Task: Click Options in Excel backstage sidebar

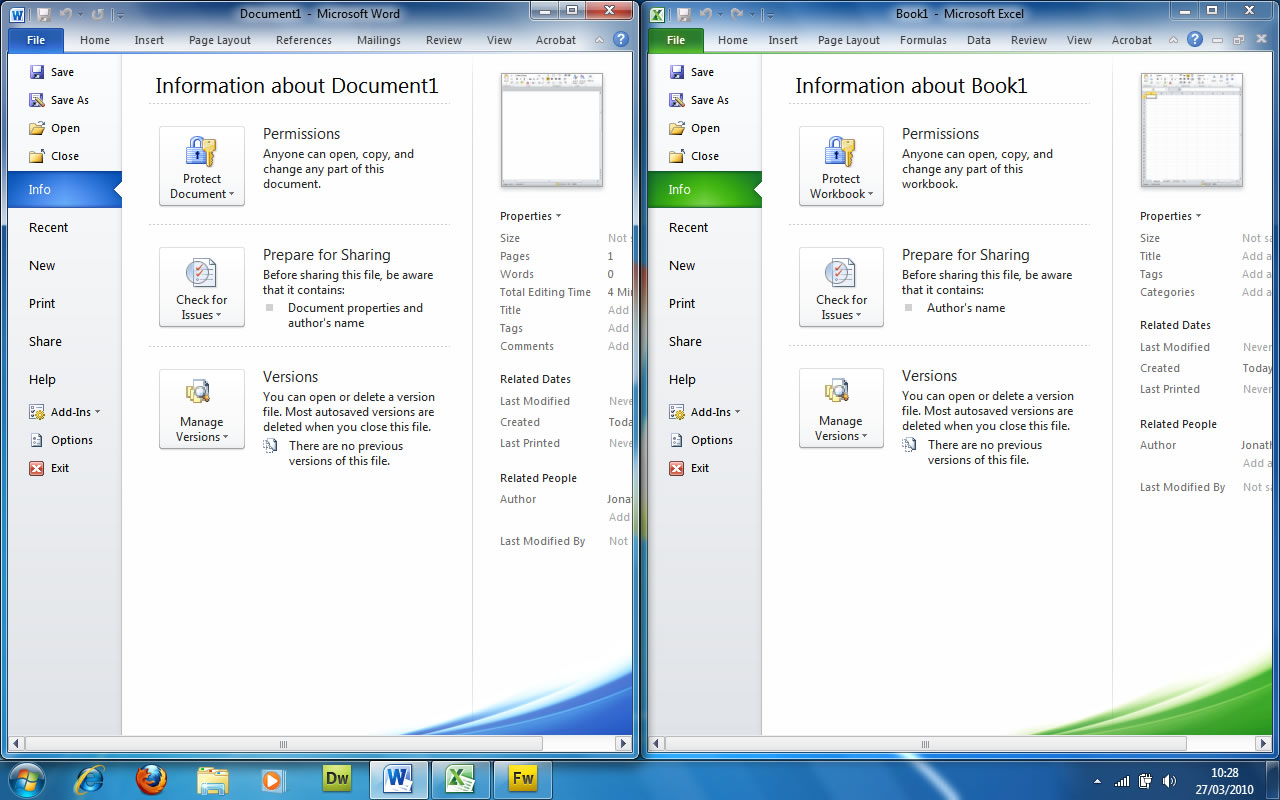Action: (711, 440)
